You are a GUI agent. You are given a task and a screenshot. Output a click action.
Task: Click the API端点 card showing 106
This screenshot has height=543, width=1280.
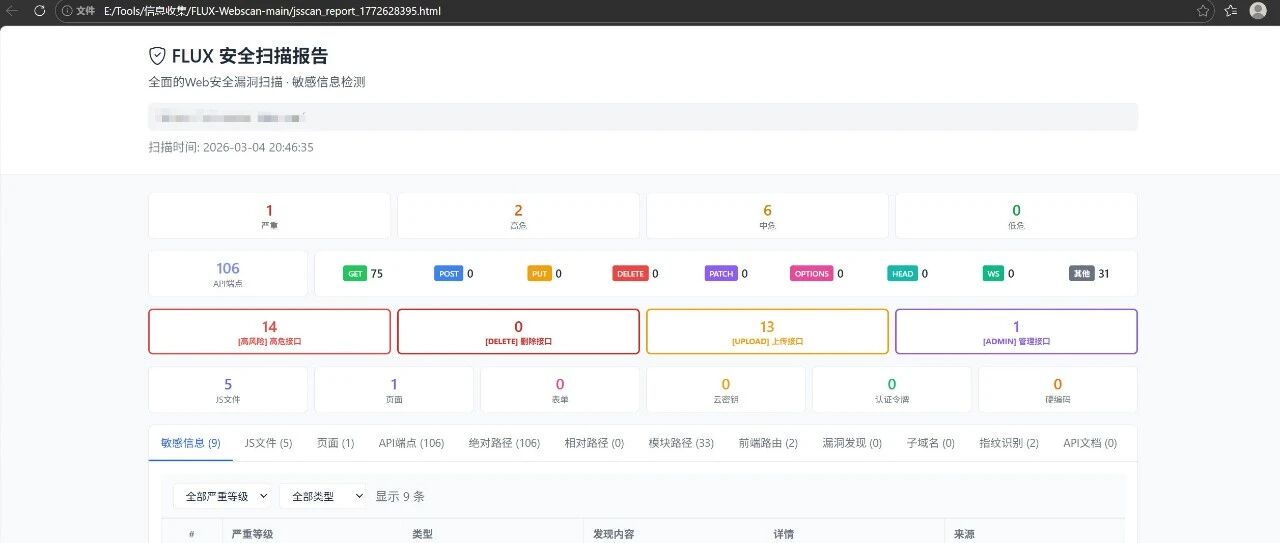[228, 274]
